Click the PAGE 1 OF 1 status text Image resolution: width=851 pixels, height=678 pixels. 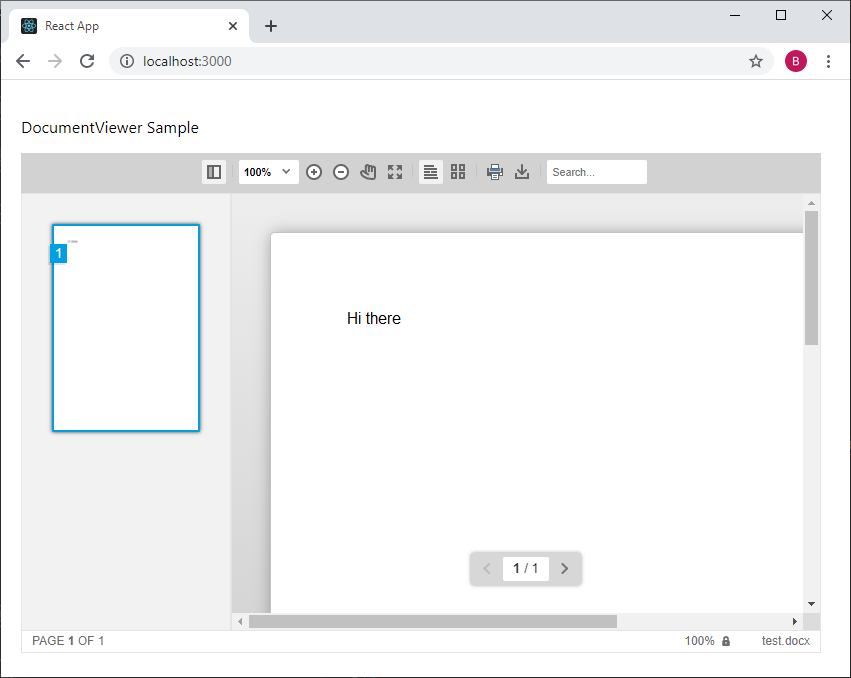(68, 641)
